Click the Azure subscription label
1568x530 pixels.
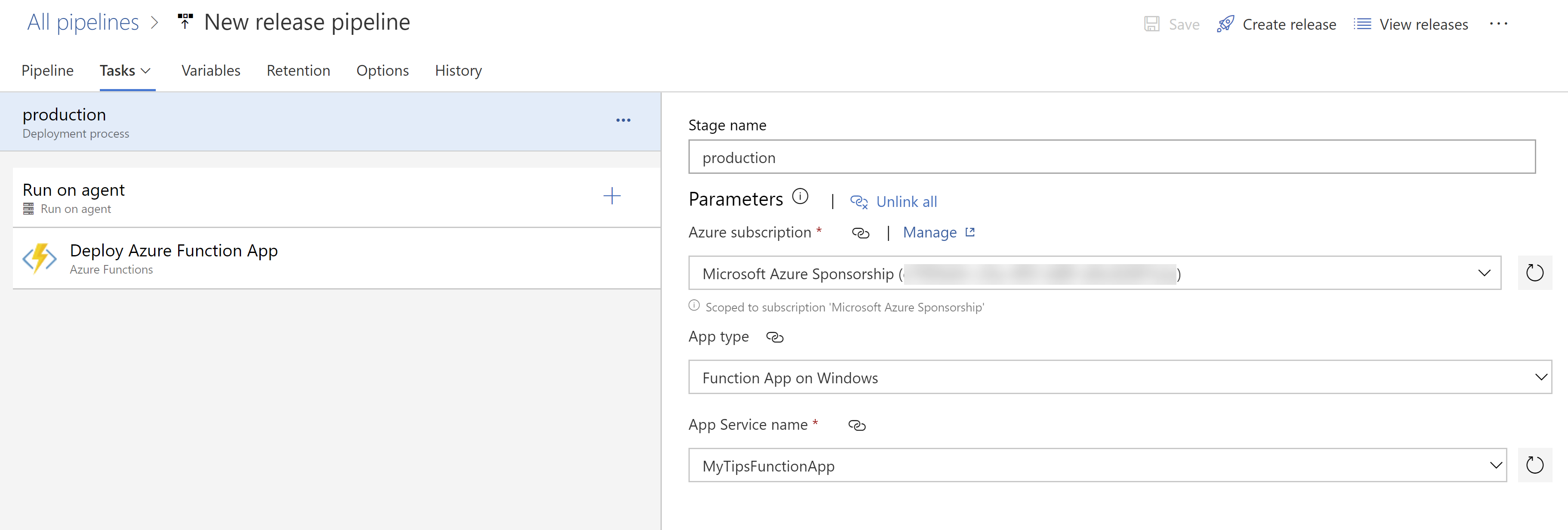pos(749,232)
